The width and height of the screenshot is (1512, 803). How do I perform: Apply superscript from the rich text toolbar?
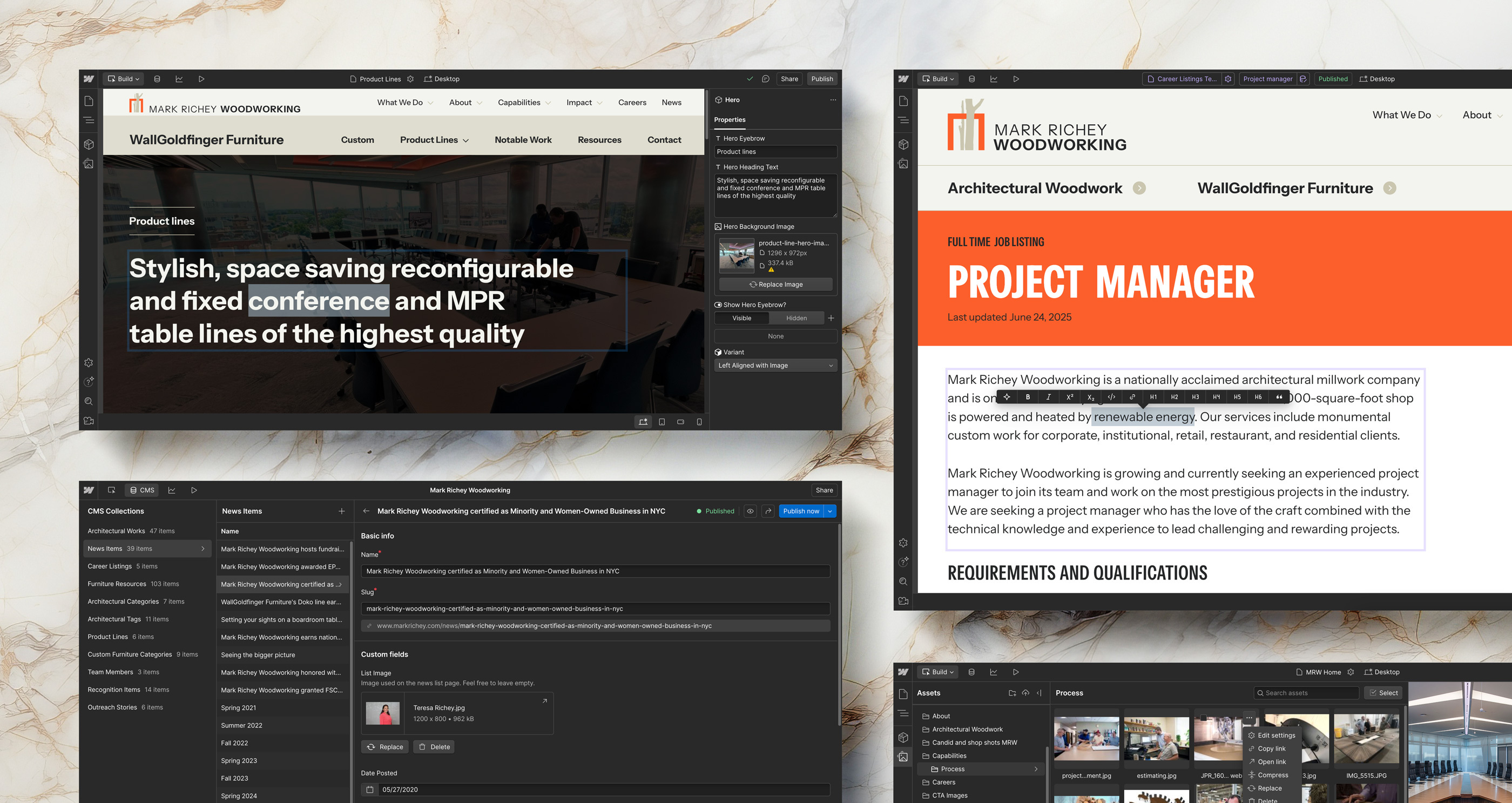coord(1069,397)
